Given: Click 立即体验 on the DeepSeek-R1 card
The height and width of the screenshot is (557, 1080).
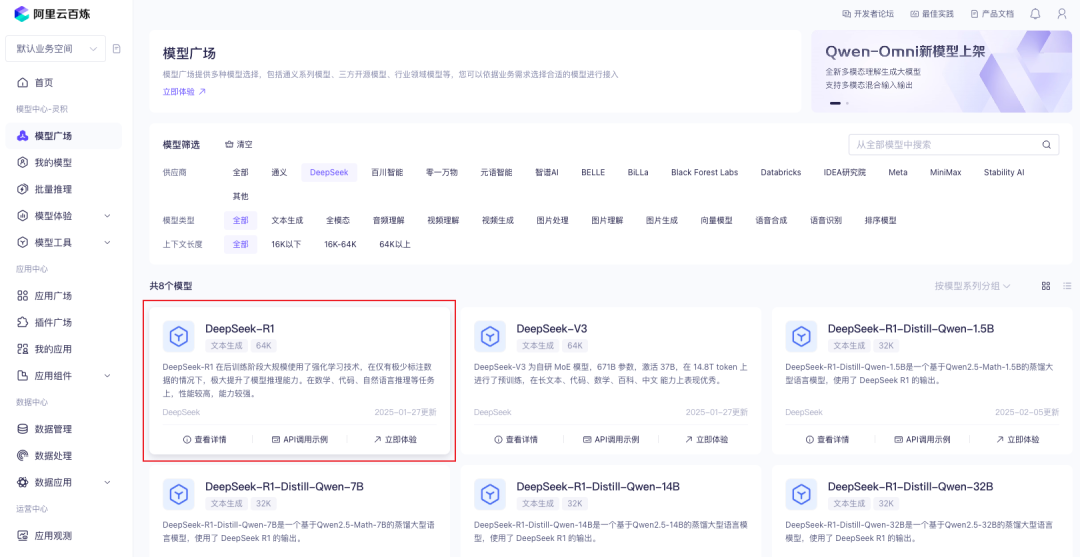Looking at the screenshot, I should [395, 439].
